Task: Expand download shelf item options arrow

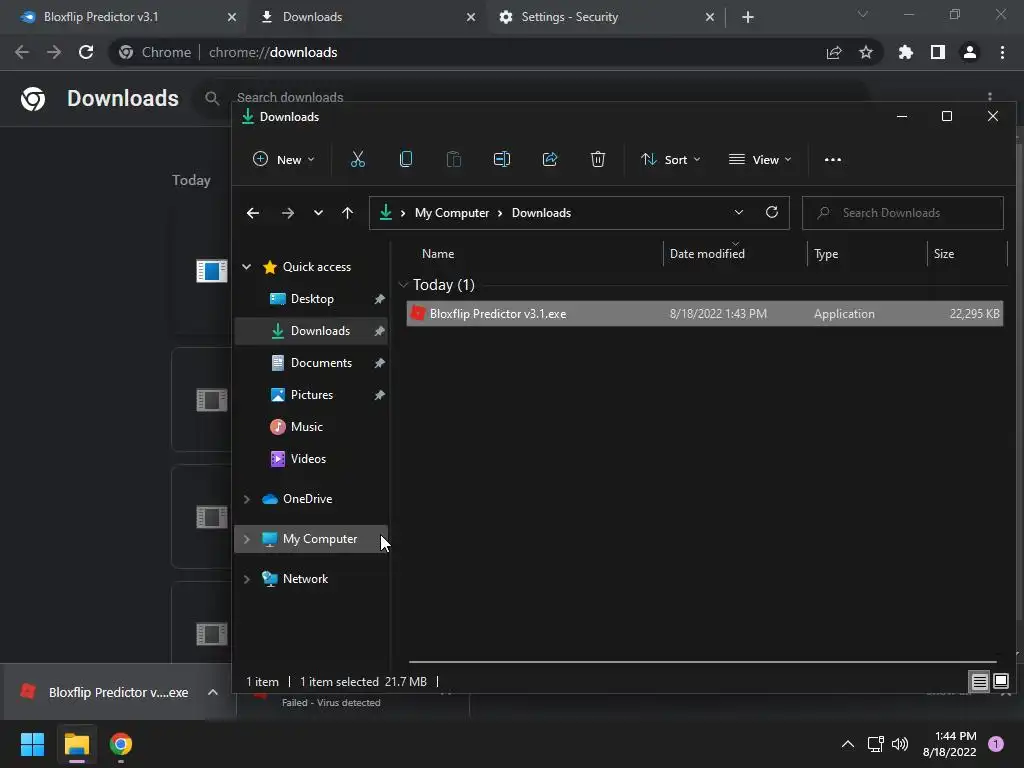Action: coord(213,692)
